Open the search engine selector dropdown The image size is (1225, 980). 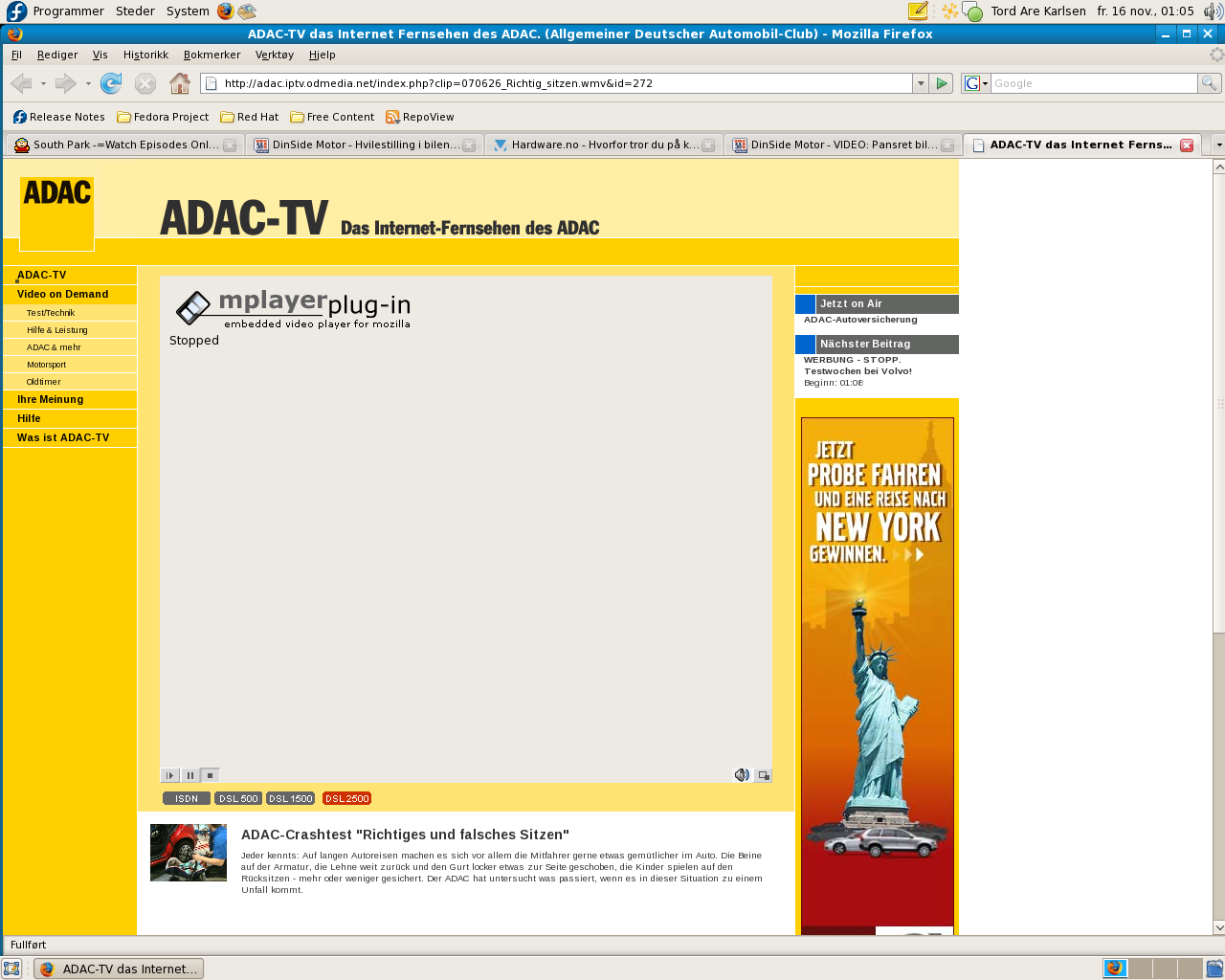975,83
